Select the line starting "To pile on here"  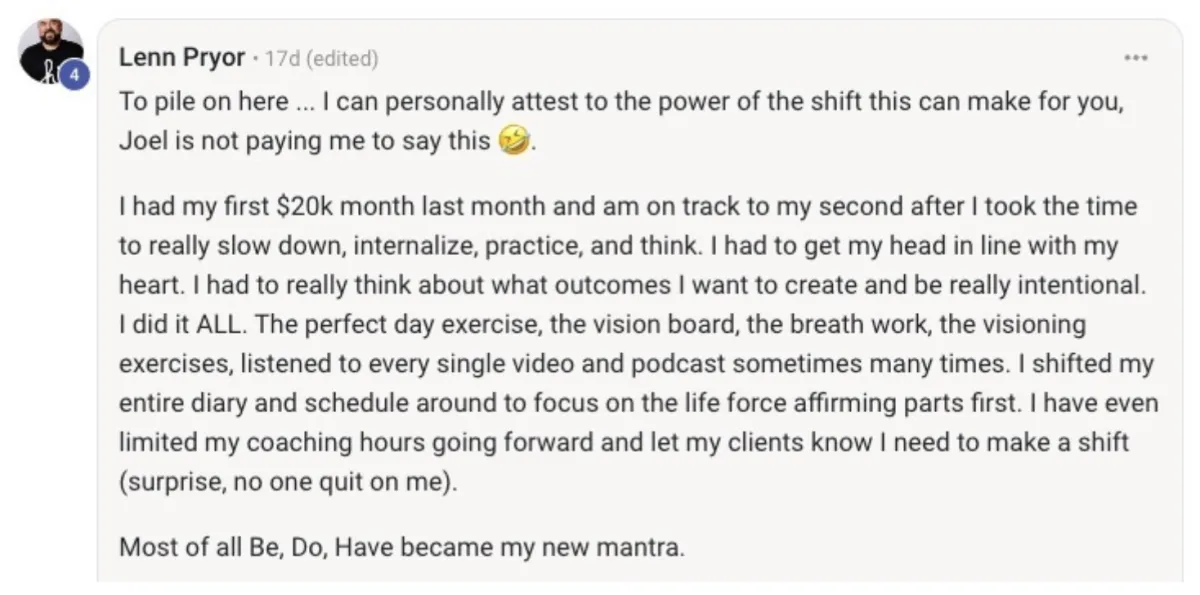(621, 101)
